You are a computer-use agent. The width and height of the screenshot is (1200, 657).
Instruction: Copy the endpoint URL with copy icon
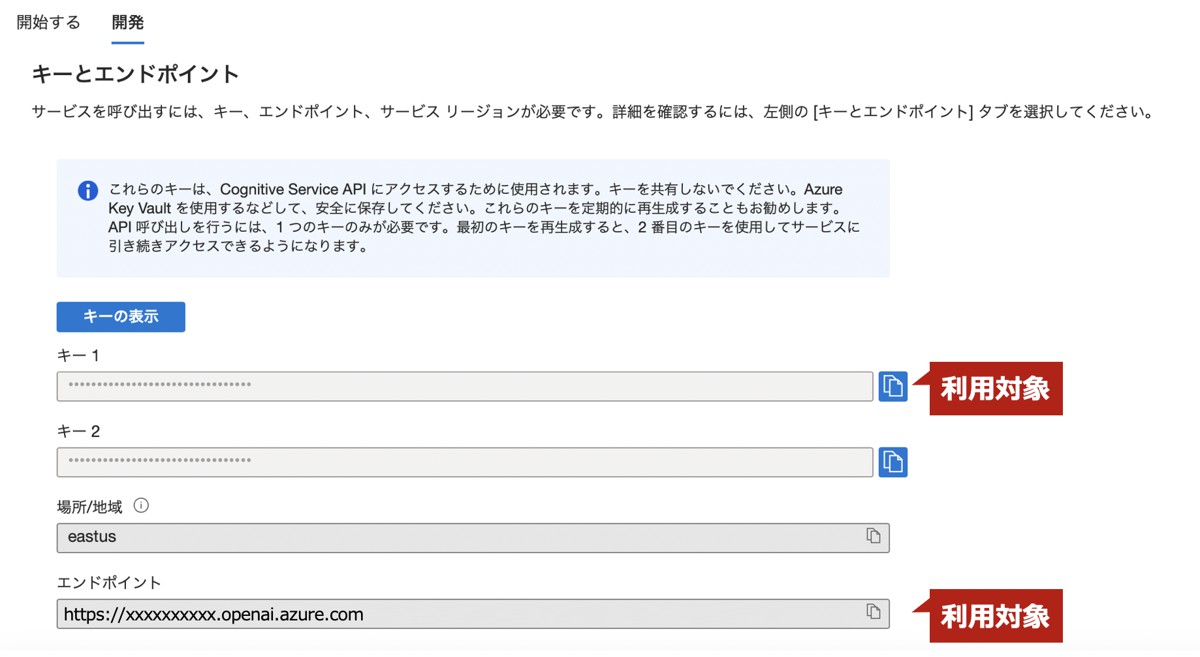click(873, 612)
